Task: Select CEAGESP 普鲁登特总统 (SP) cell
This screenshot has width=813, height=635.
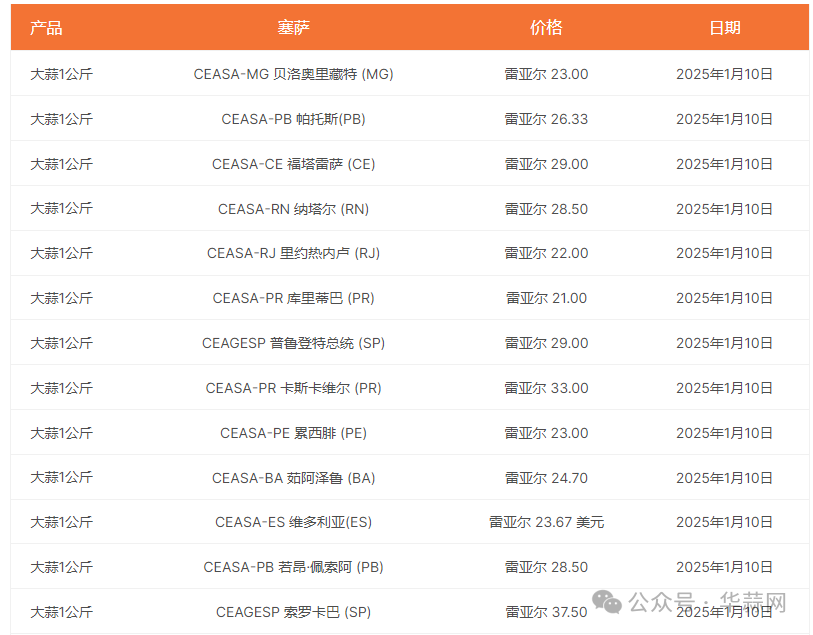Action: click(293, 343)
